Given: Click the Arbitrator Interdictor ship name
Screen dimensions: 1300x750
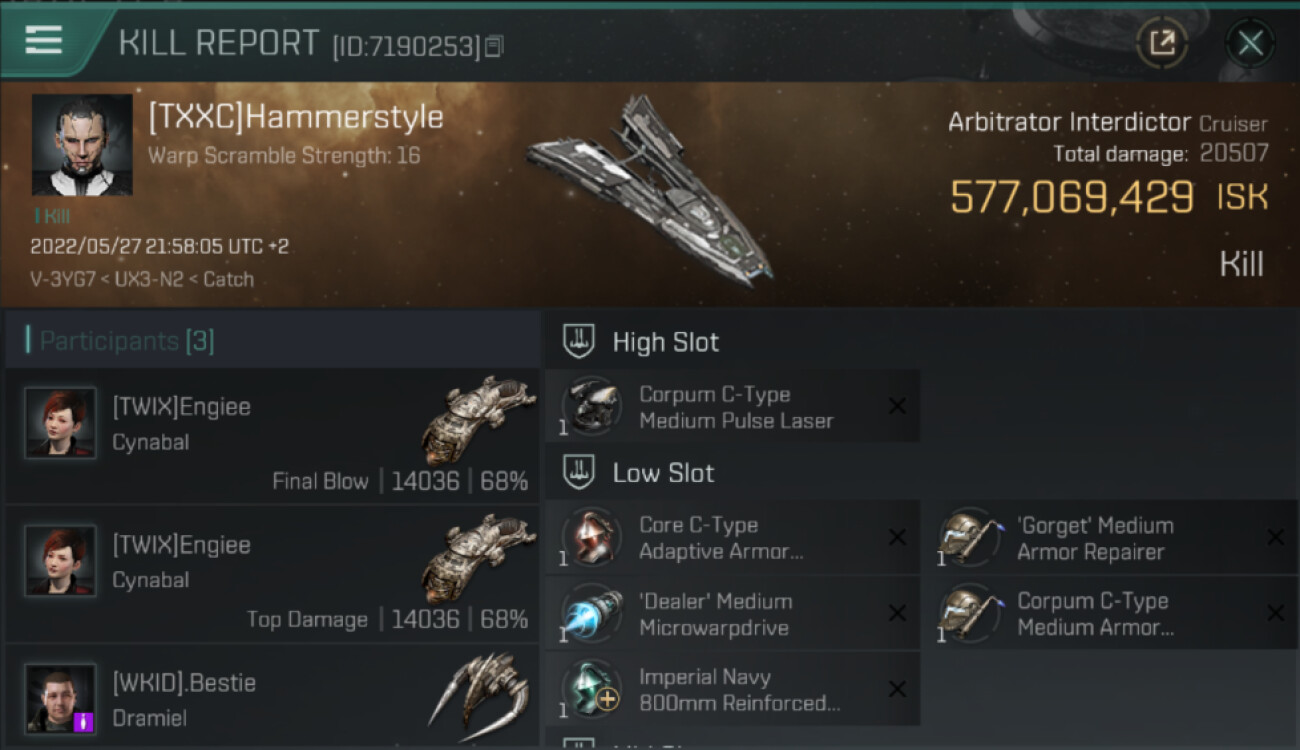Looking at the screenshot, I should 1069,123.
